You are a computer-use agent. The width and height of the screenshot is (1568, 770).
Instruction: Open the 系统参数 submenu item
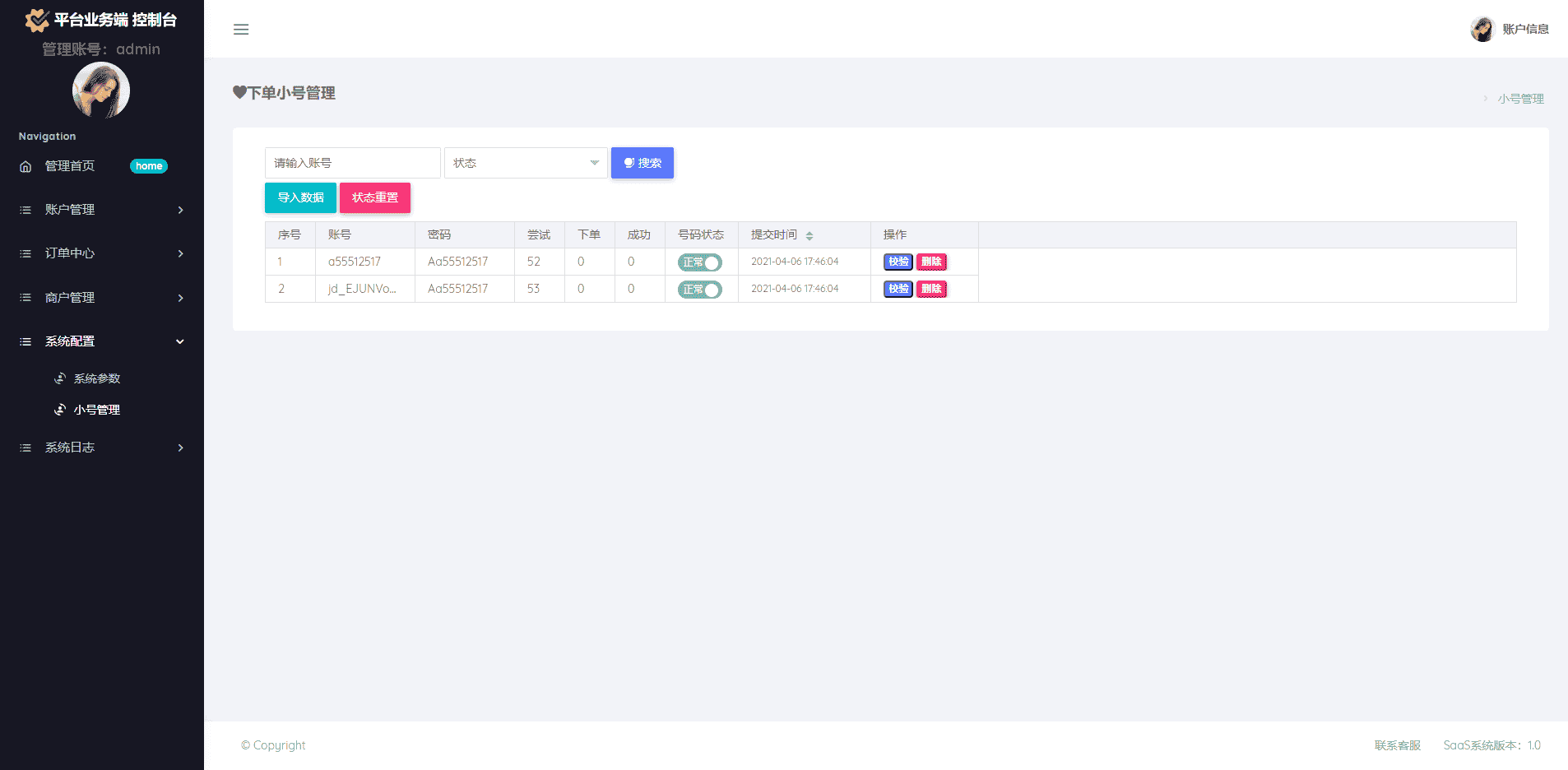[x=96, y=378]
